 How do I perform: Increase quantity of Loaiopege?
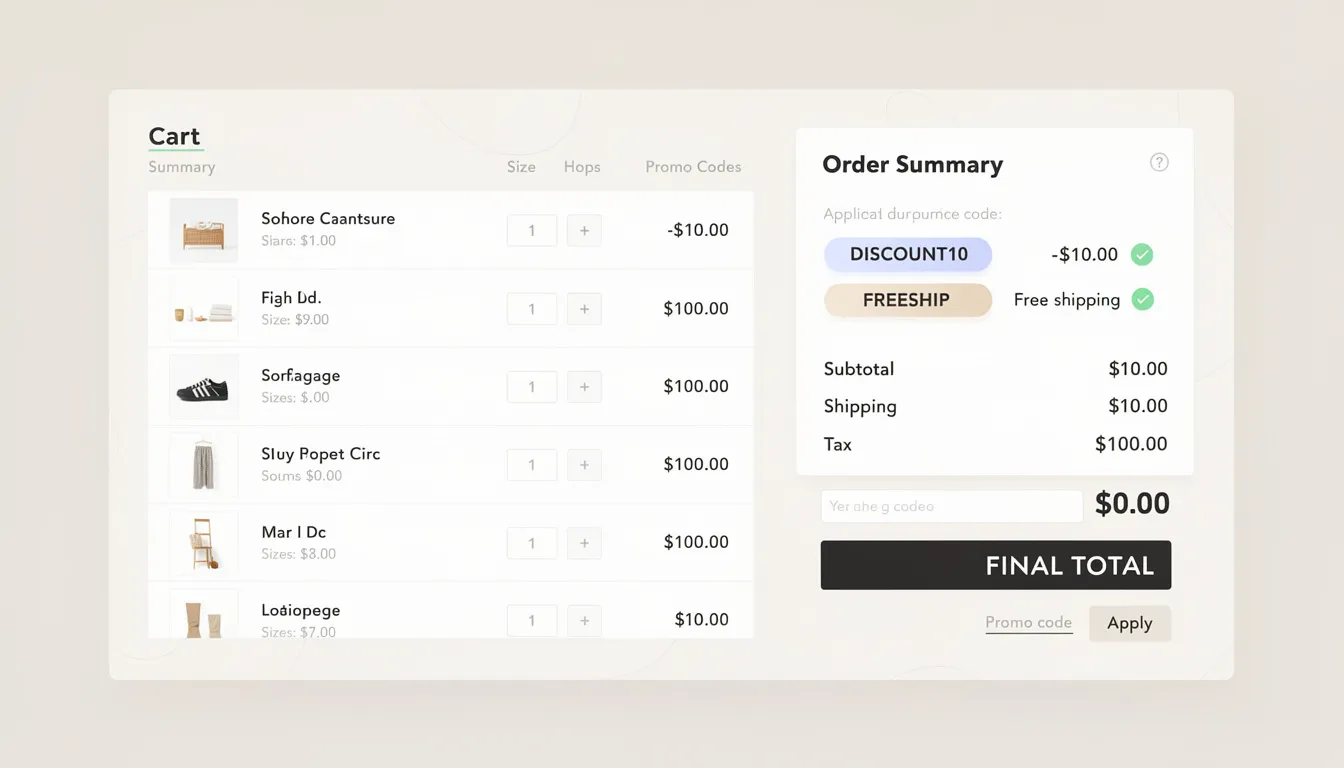584,620
